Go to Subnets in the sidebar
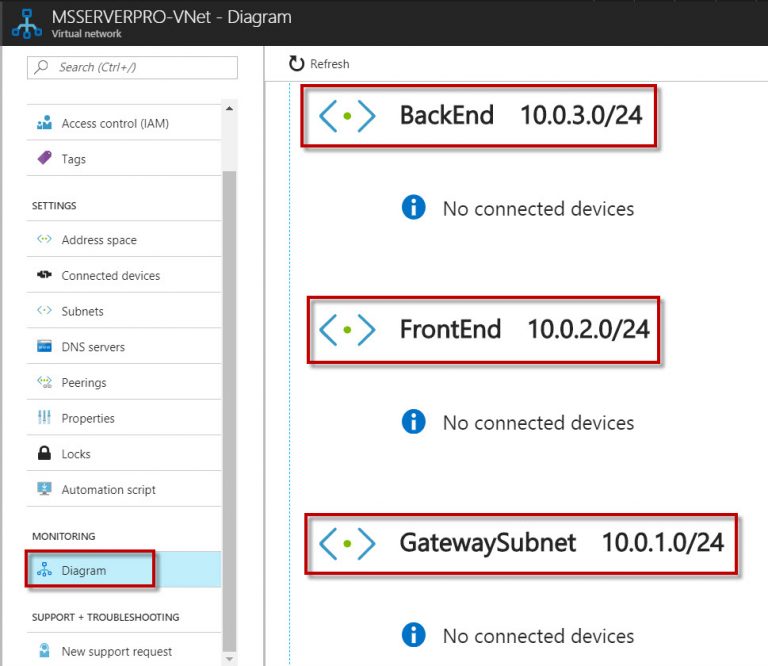This screenshot has width=768, height=666. 82,311
